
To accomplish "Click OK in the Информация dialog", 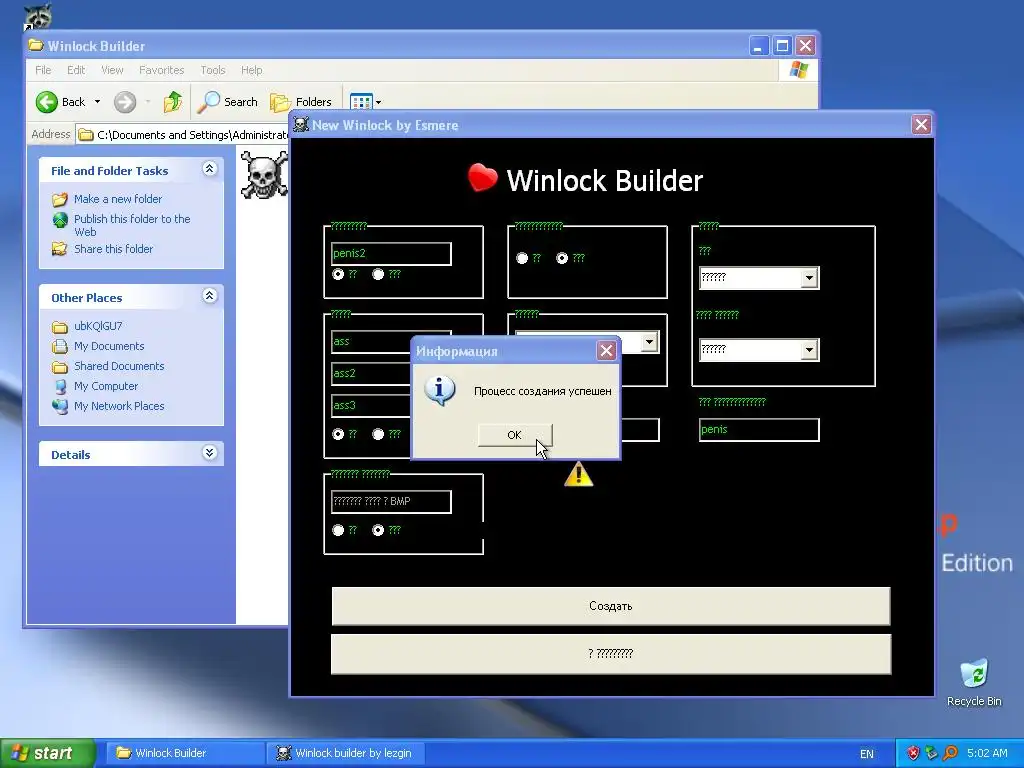I will (x=515, y=435).
